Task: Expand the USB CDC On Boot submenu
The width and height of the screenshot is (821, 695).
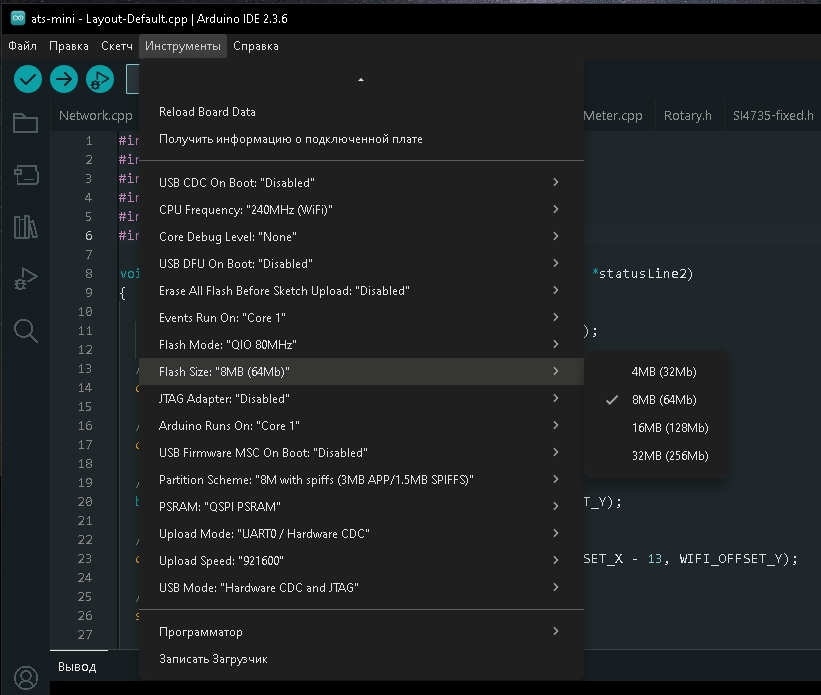Action: pyautogui.click(x=361, y=183)
